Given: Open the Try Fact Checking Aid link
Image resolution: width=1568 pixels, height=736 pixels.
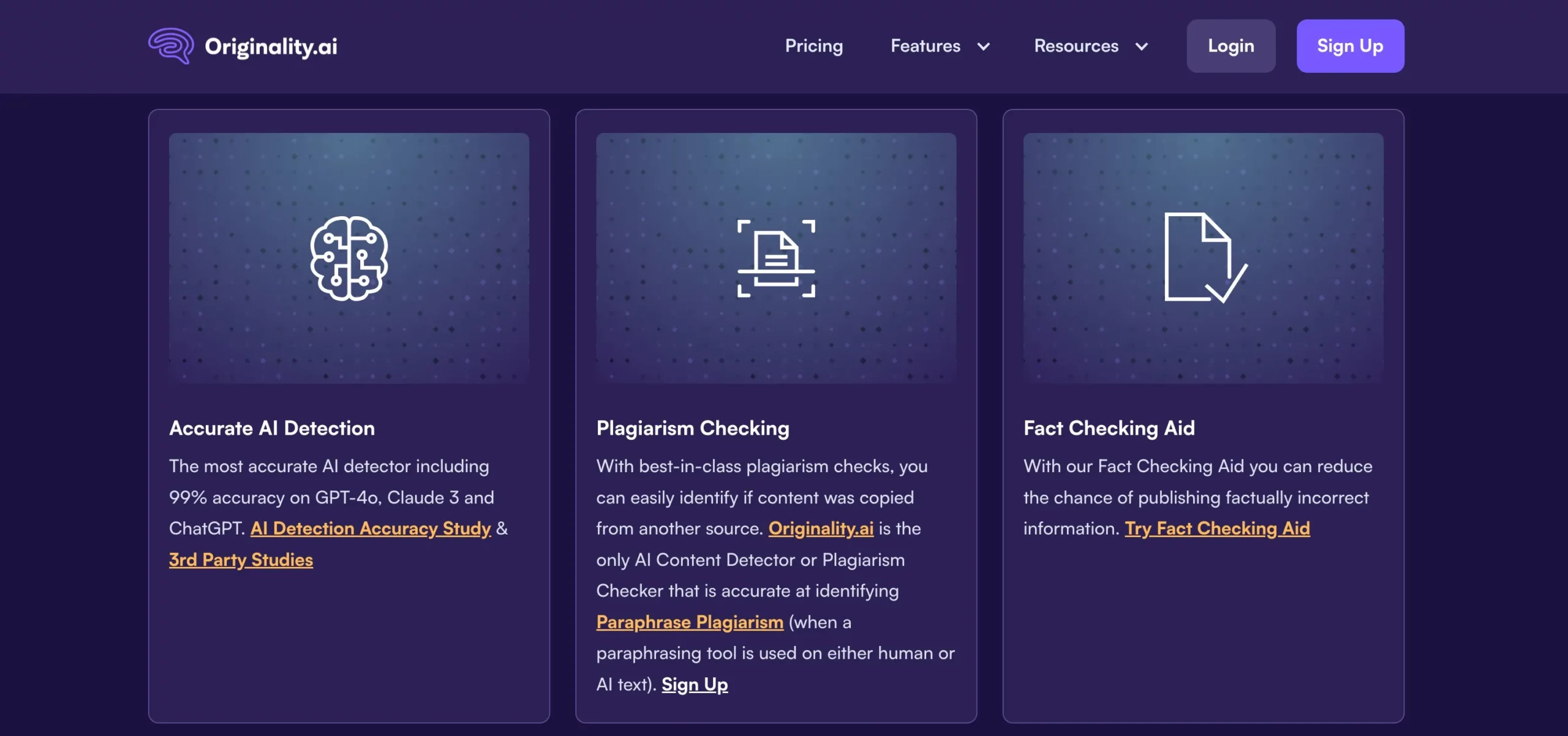Looking at the screenshot, I should [1217, 528].
